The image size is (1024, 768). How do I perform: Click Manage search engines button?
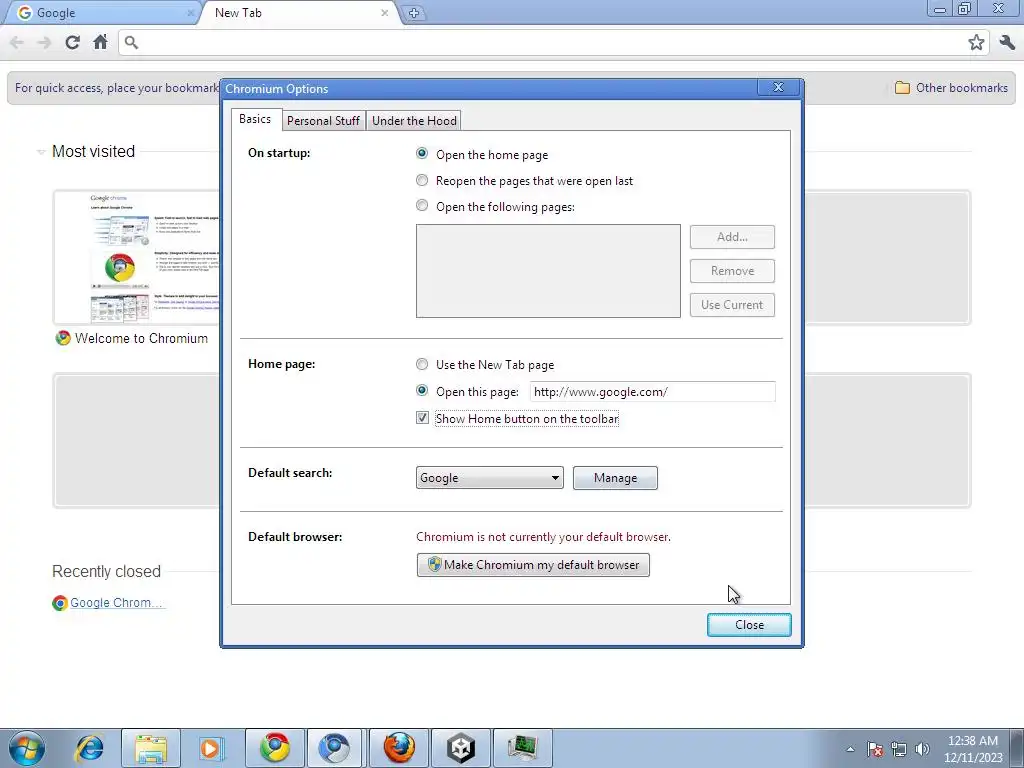[615, 478]
